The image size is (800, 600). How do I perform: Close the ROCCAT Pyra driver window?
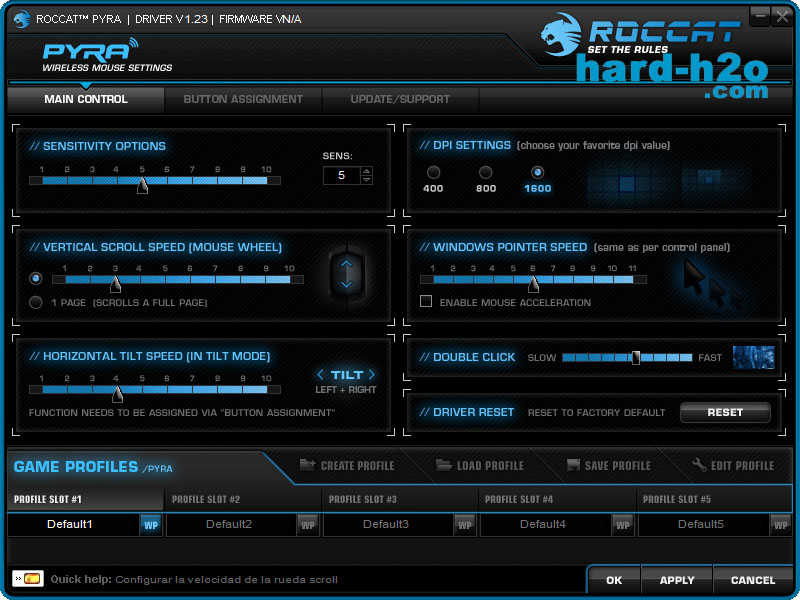tap(782, 16)
